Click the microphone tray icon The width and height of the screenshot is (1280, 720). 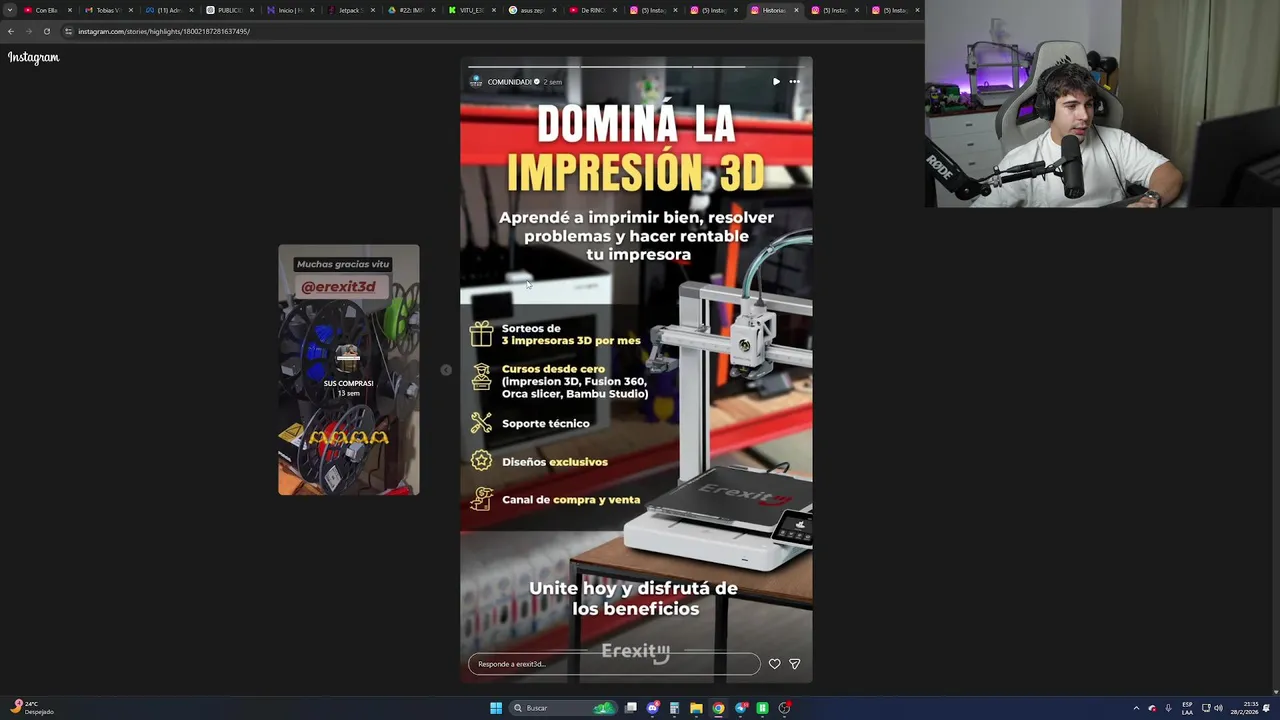[1168, 708]
